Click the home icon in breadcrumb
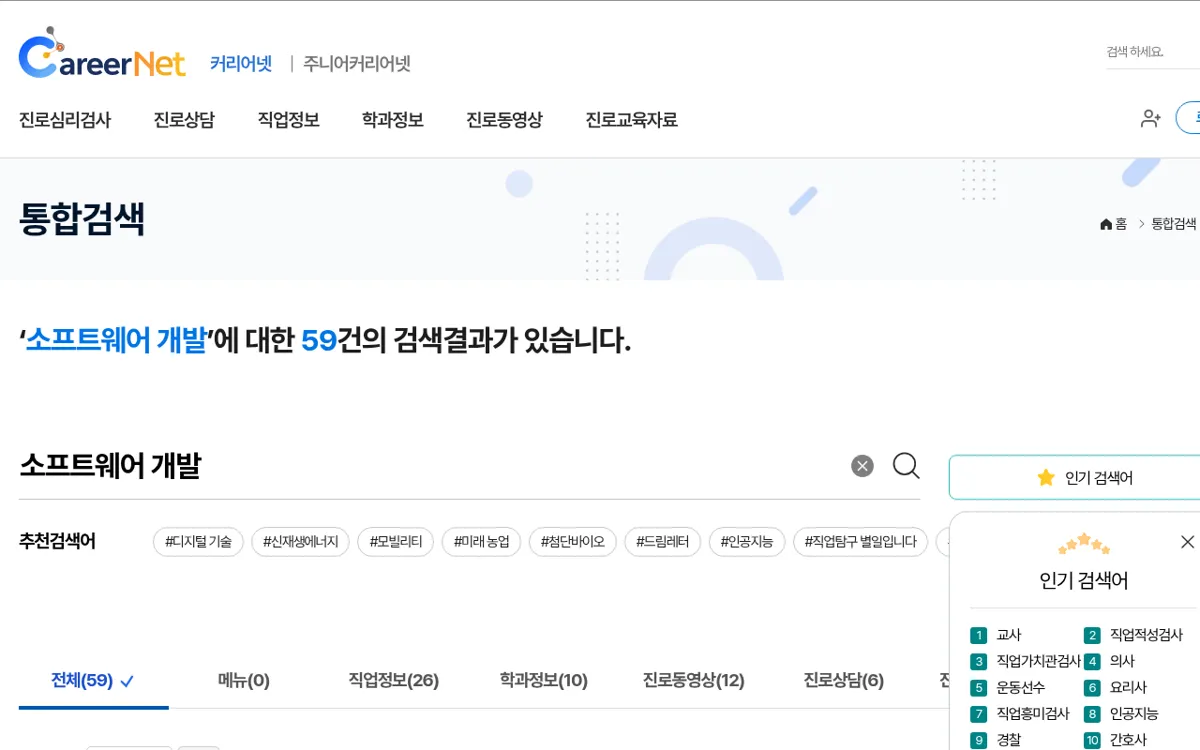 click(1105, 224)
